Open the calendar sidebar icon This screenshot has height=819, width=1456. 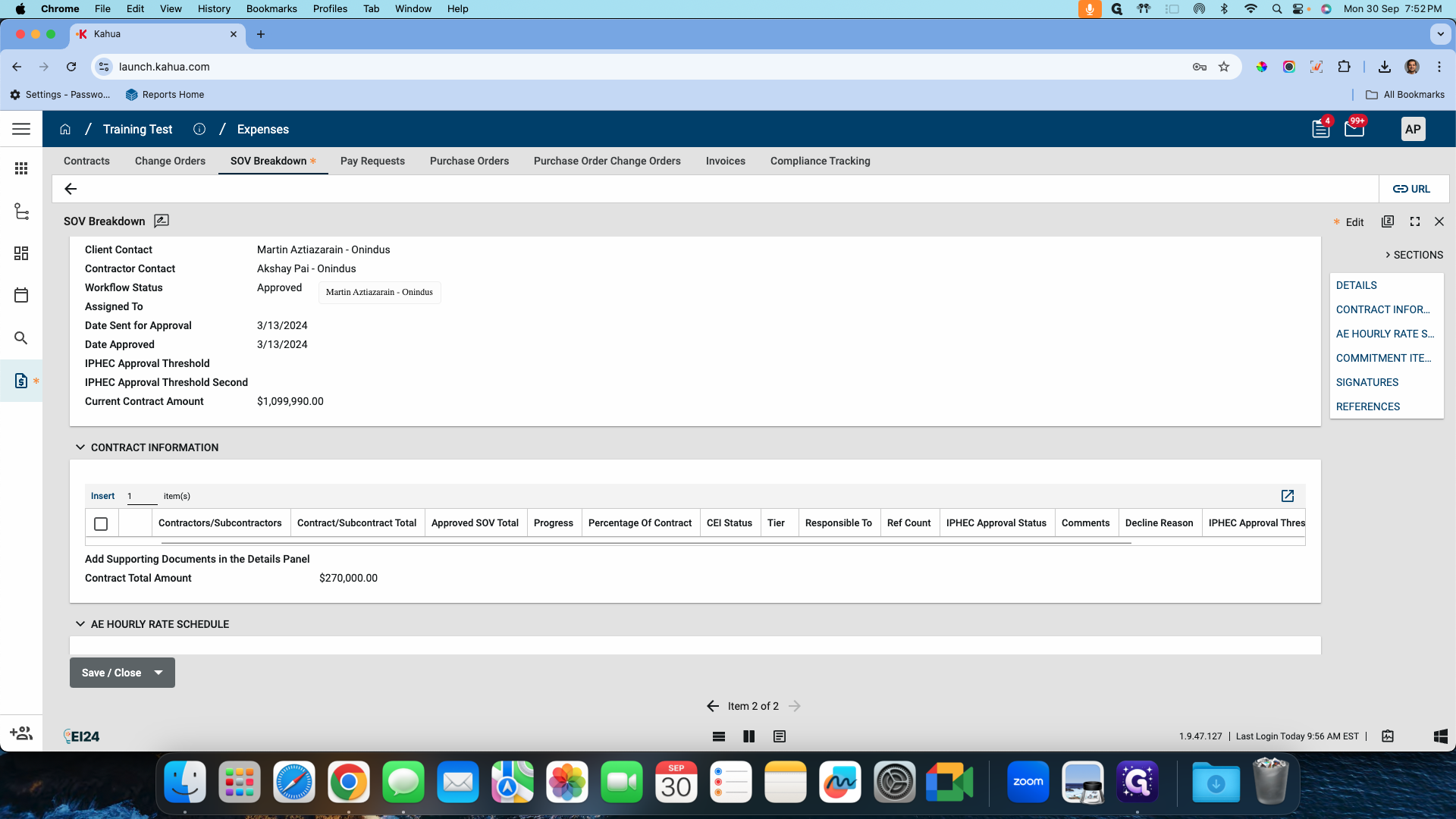pos(21,295)
